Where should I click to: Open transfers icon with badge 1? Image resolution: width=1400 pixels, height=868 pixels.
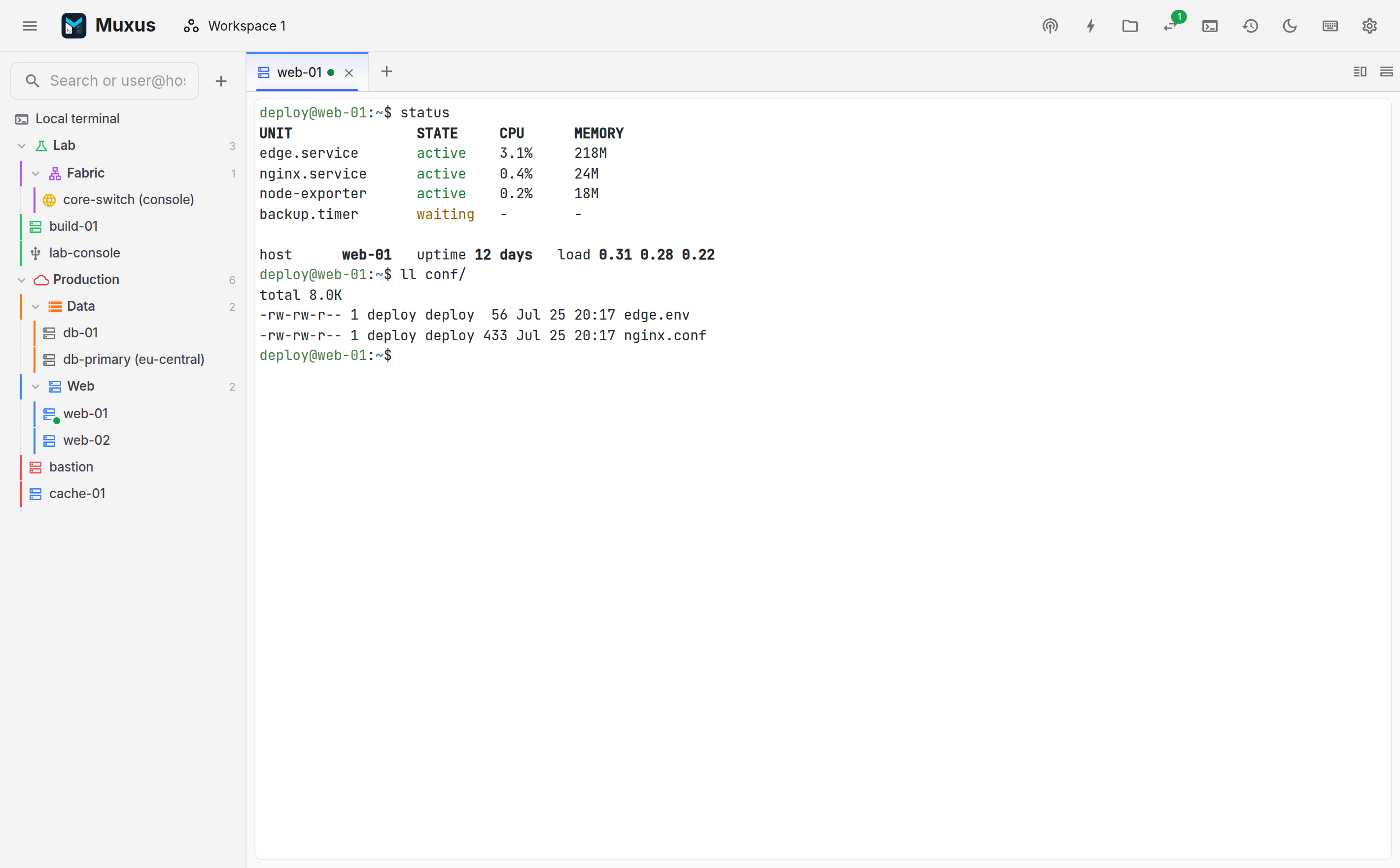[1170, 26]
